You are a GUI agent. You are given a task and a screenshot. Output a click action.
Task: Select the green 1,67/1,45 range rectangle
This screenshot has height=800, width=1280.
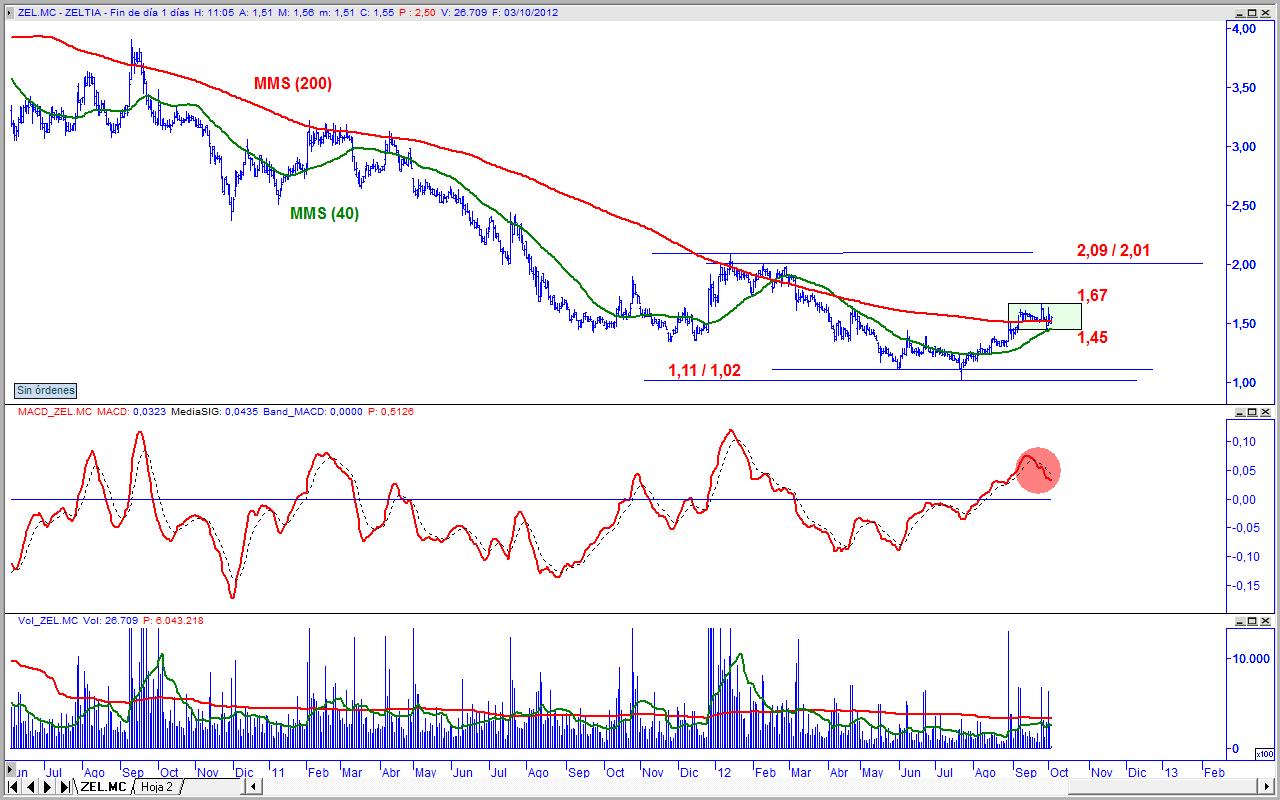coord(1044,316)
